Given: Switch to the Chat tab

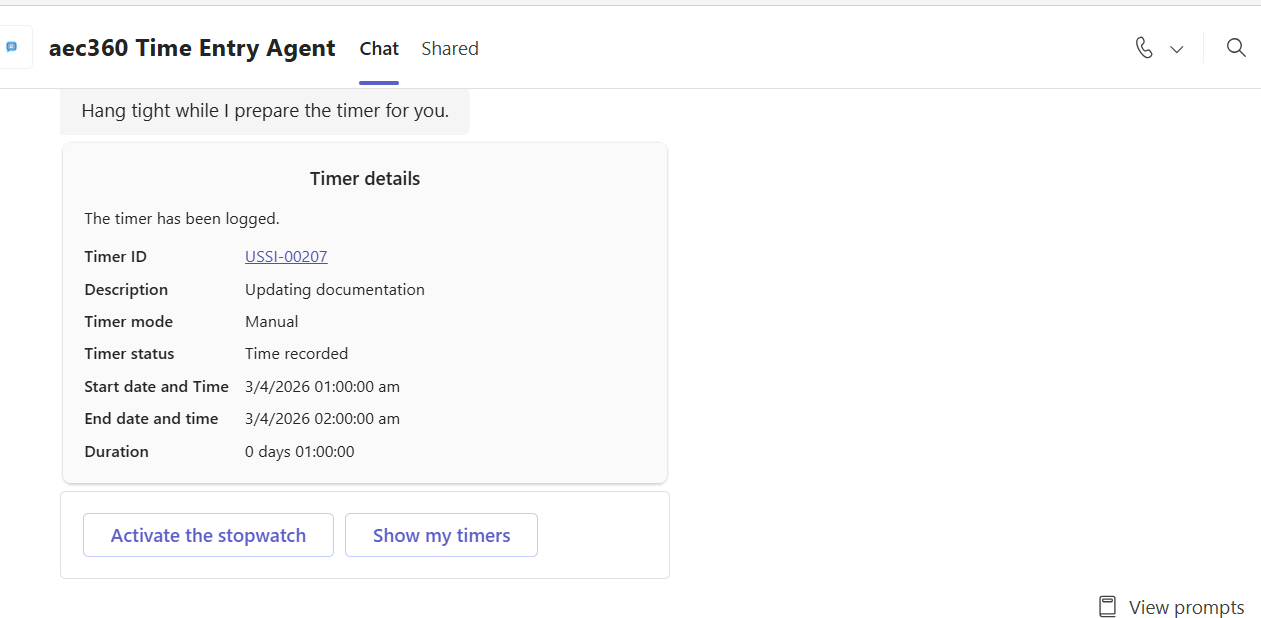Looking at the screenshot, I should pyautogui.click(x=379, y=48).
